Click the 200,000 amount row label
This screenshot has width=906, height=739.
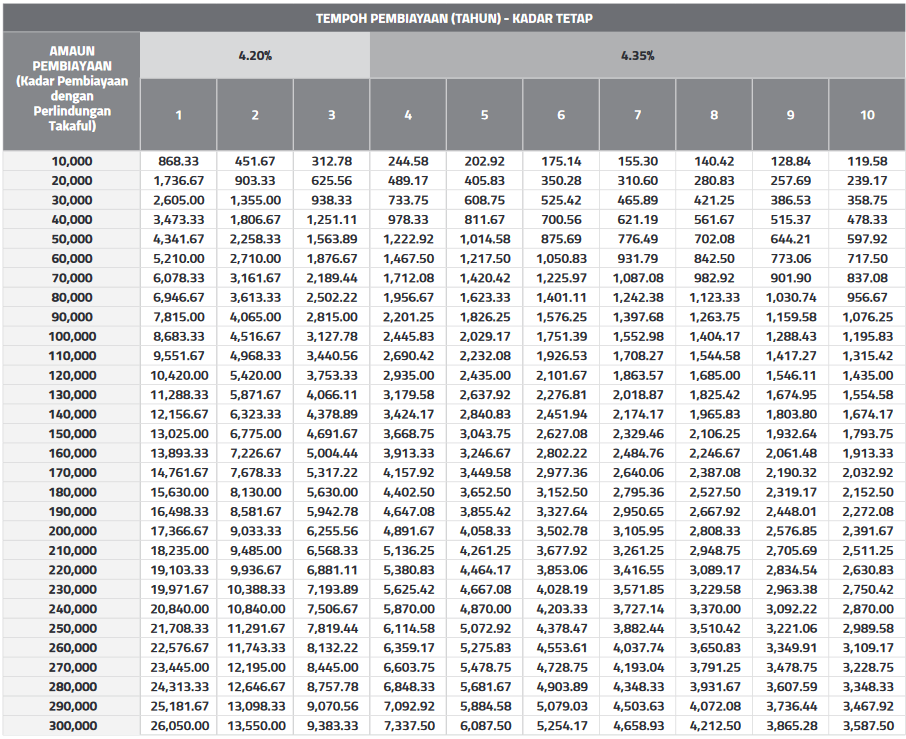coord(70,528)
